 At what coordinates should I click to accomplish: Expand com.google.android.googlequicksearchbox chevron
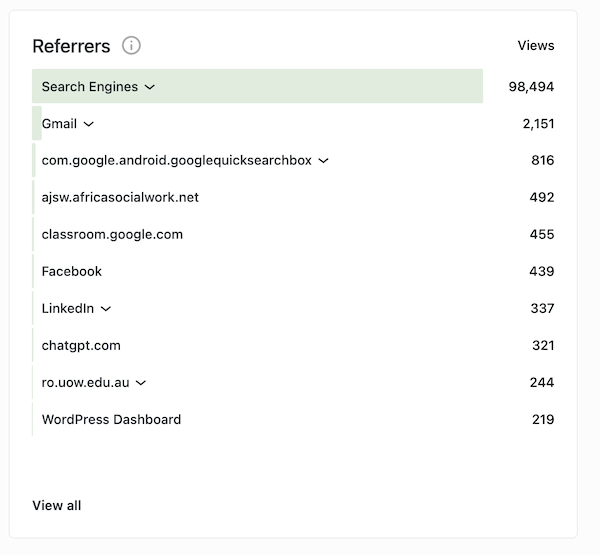[323, 161]
